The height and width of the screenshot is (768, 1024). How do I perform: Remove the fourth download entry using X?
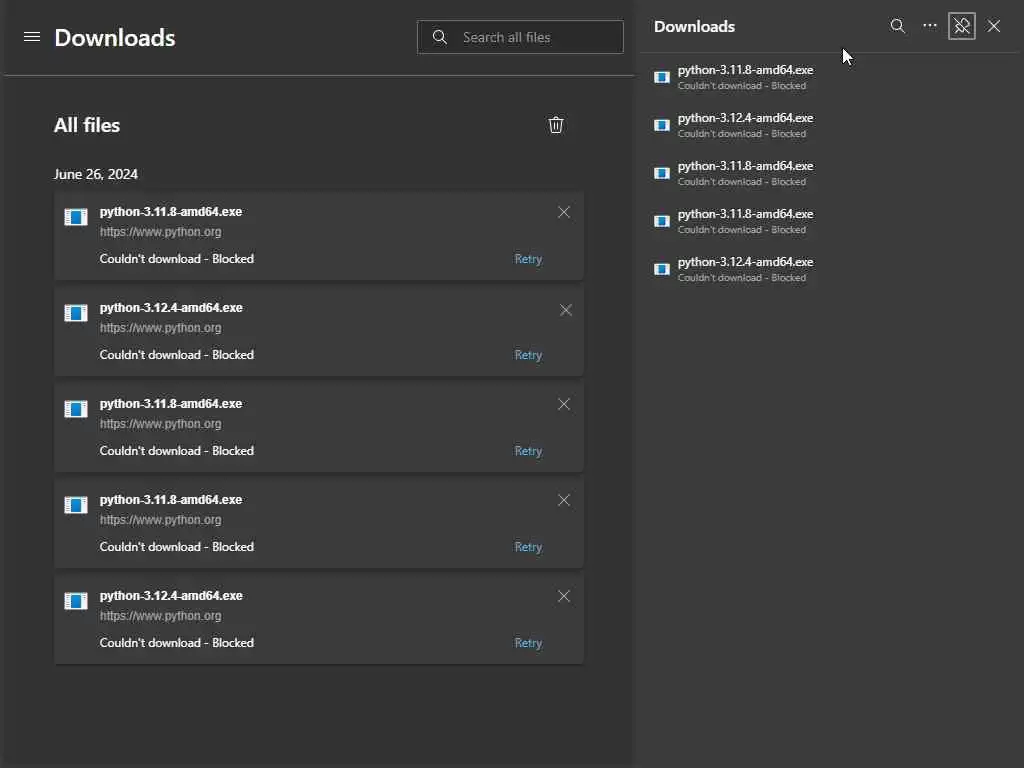tap(564, 500)
